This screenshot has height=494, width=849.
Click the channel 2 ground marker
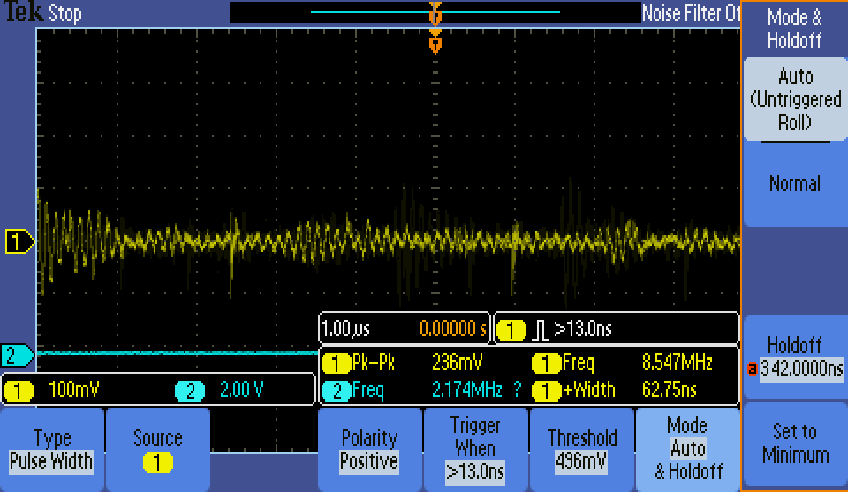pyautogui.click(x=17, y=355)
